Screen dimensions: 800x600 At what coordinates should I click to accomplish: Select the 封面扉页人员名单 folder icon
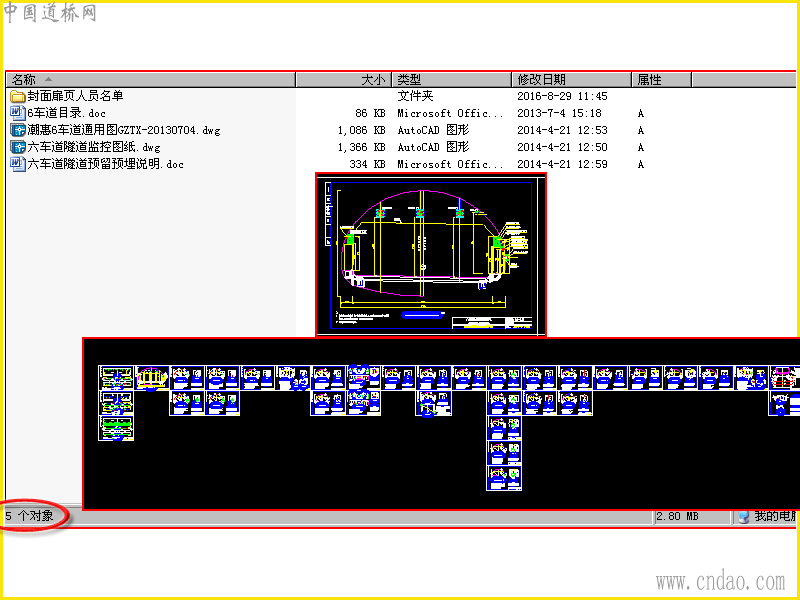(x=18, y=96)
